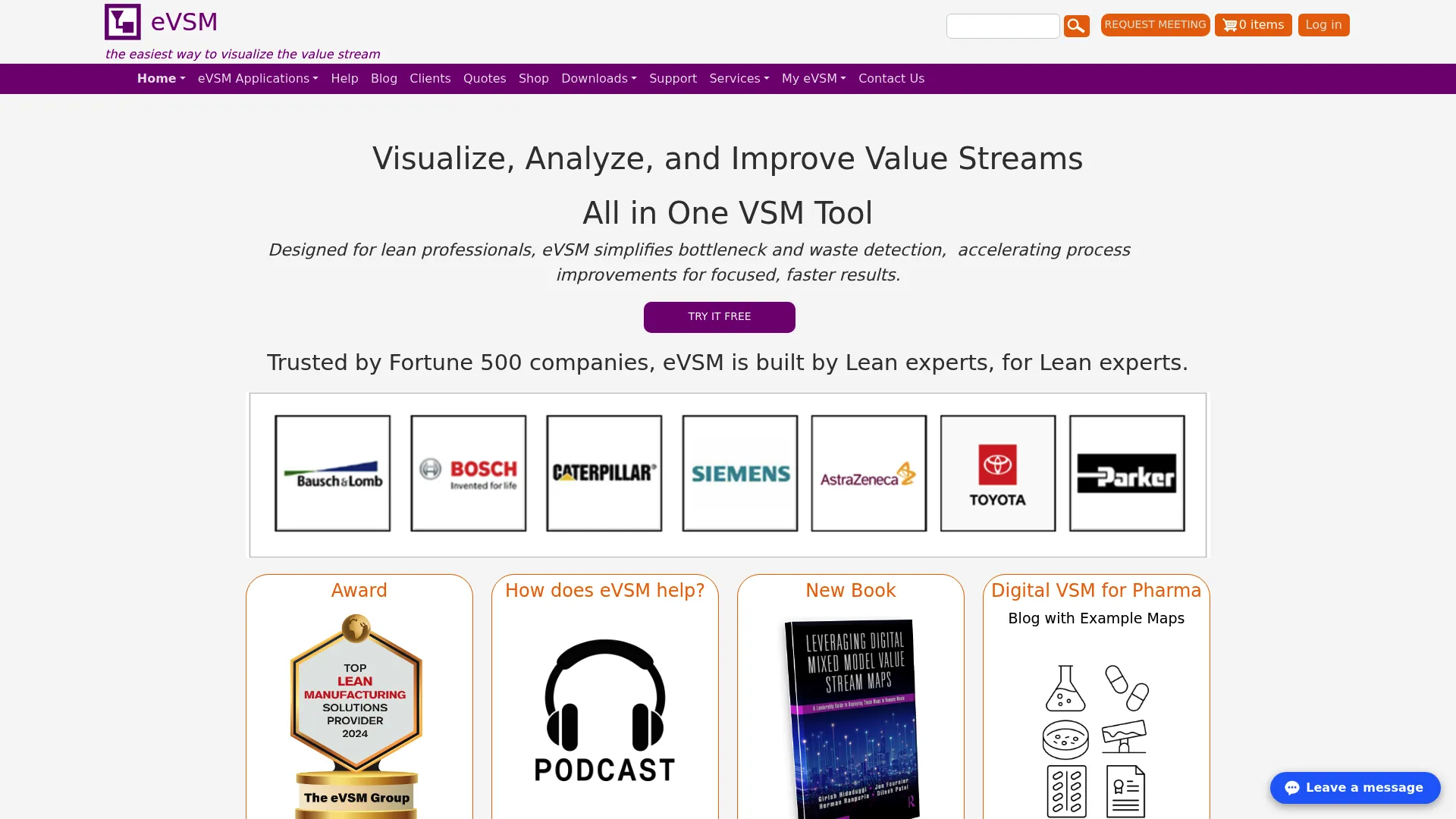1456x819 pixels.
Task: Click the pills pharma icon
Action: (x=1127, y=689)
